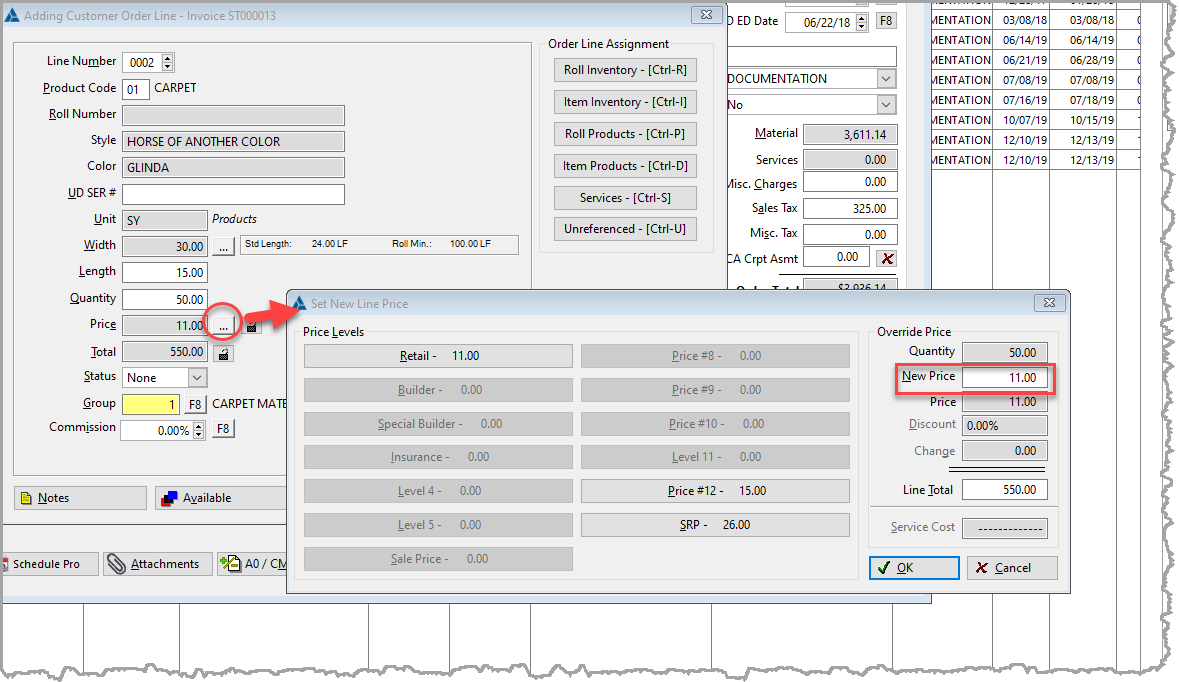Select Item Inventory - [Ctrl-I]
Viewport: 1179px width, 682px height.
626,102
